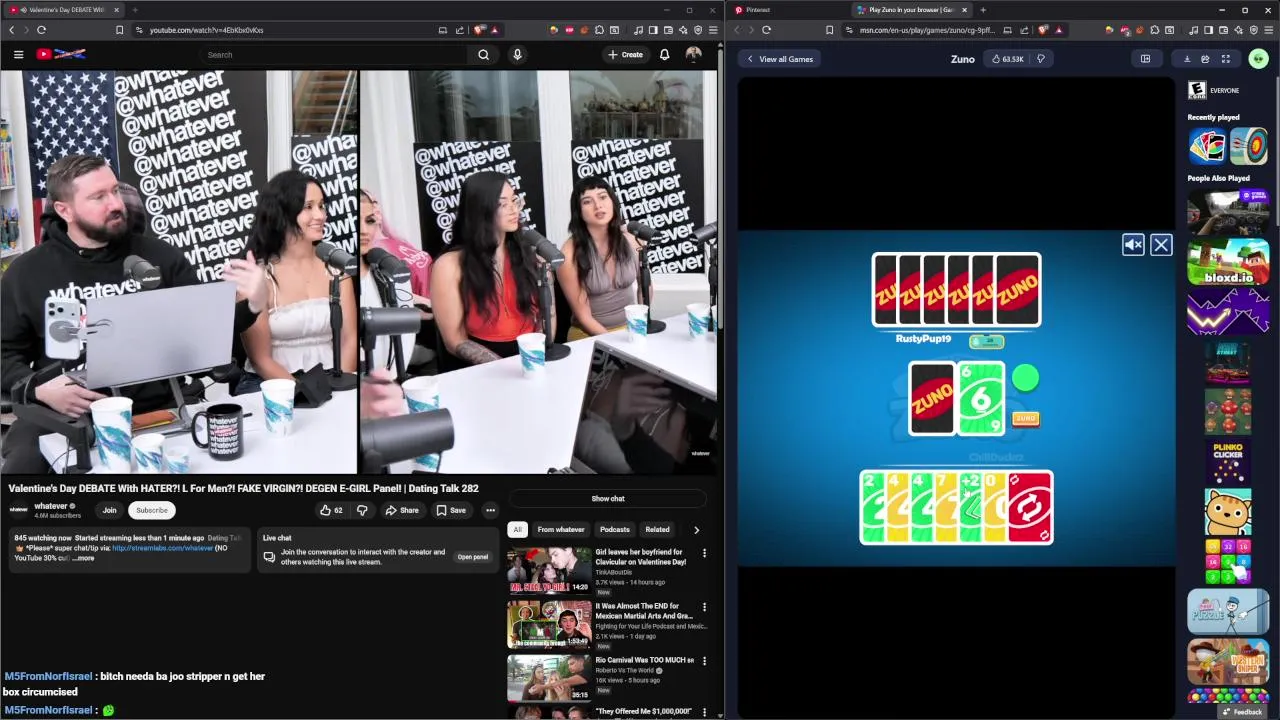The height and width of the screenshot is (720, 1280).
Task: Open the 'Girl leaves her boyfriend' video thumbnail
Action: 549,570
